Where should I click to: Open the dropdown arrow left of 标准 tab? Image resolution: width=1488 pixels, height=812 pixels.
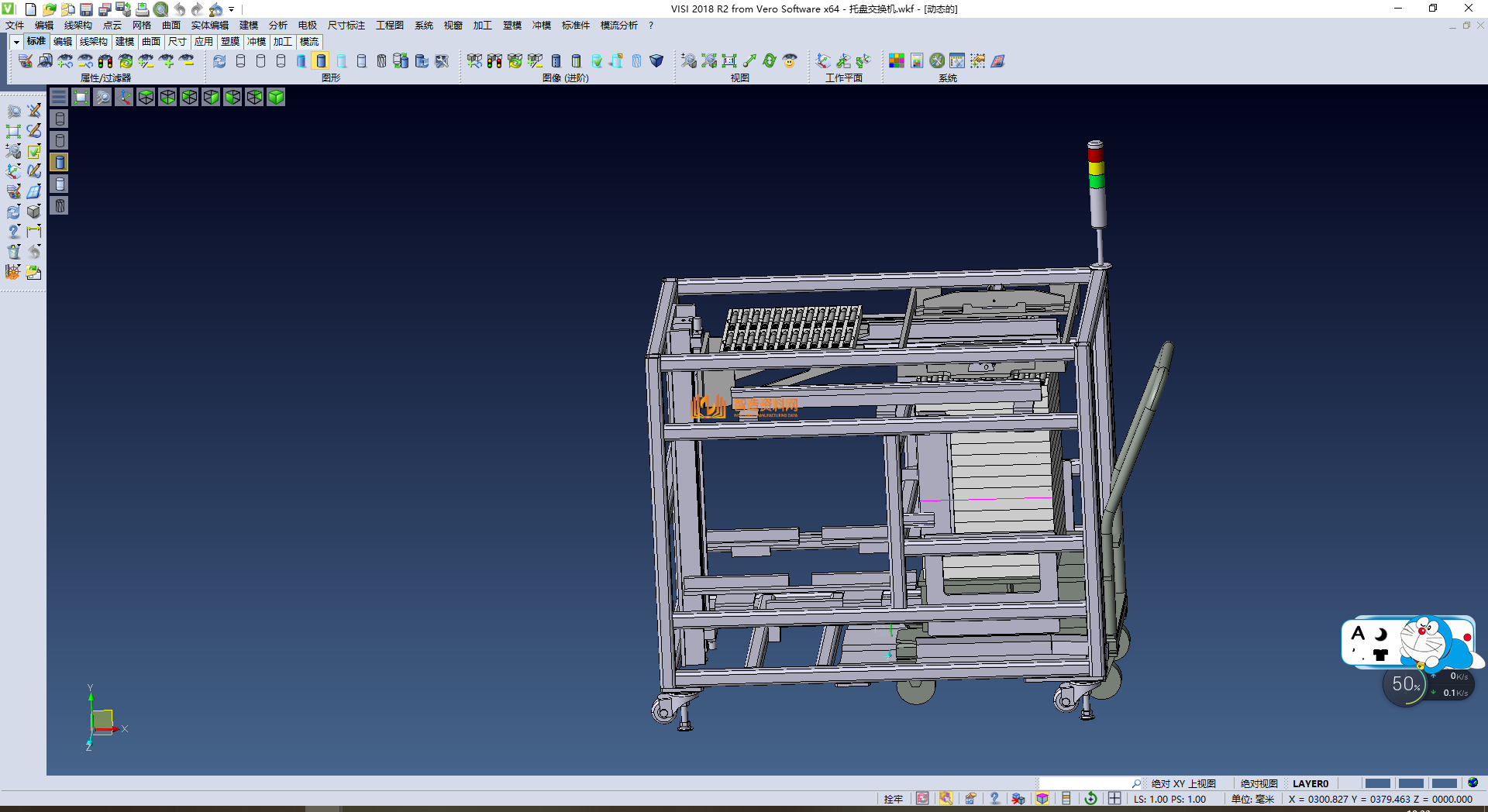tap(16, 42)
